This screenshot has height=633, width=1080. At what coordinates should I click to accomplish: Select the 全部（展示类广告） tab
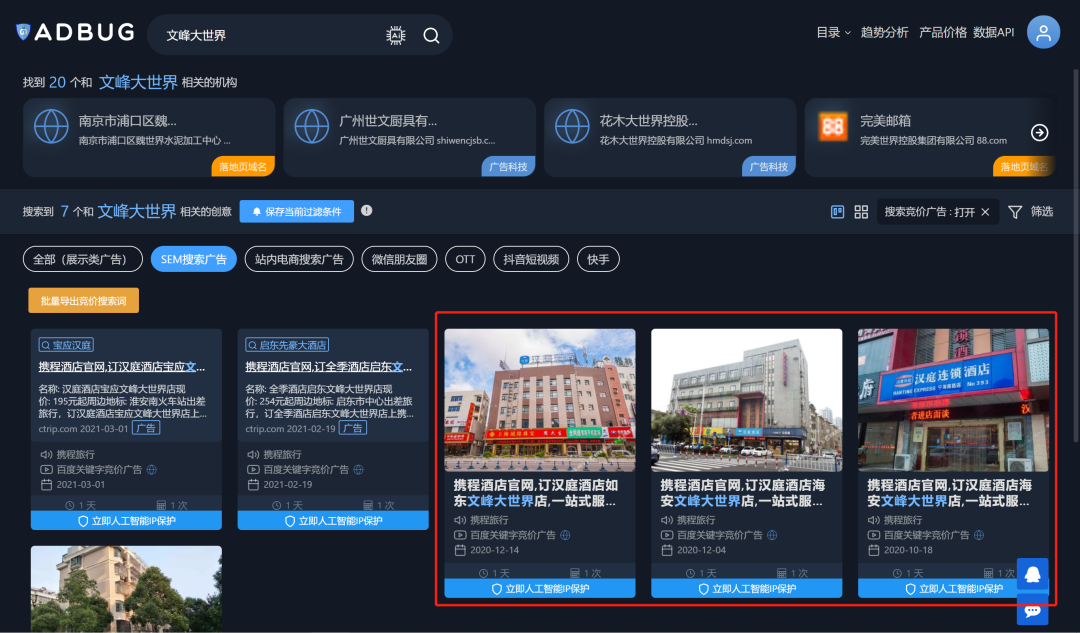tap(83, 259)
